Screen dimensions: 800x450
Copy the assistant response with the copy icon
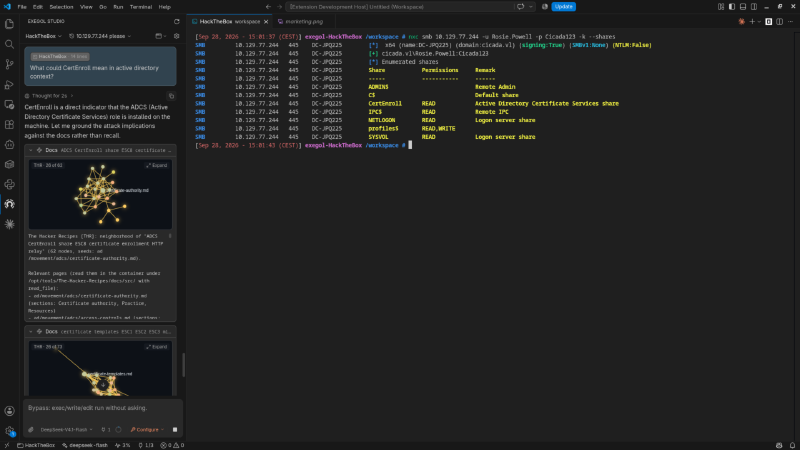coord(171,96)
